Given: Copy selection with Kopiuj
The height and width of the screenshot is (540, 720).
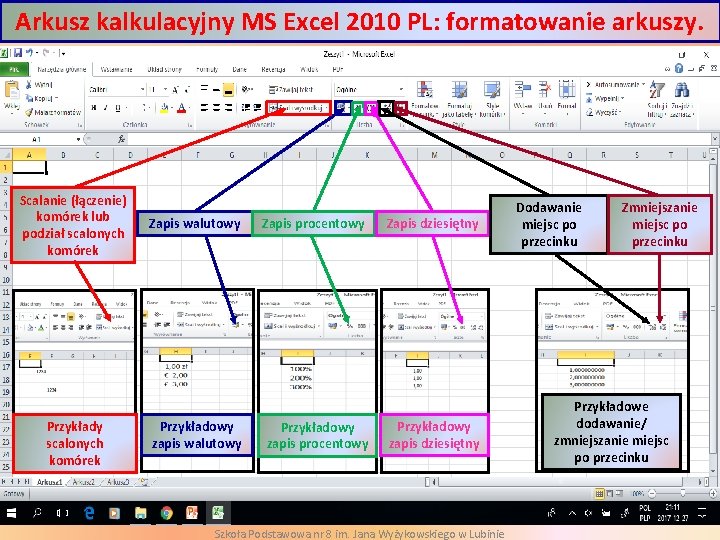Looking at the screenshot, I should 42,98.
